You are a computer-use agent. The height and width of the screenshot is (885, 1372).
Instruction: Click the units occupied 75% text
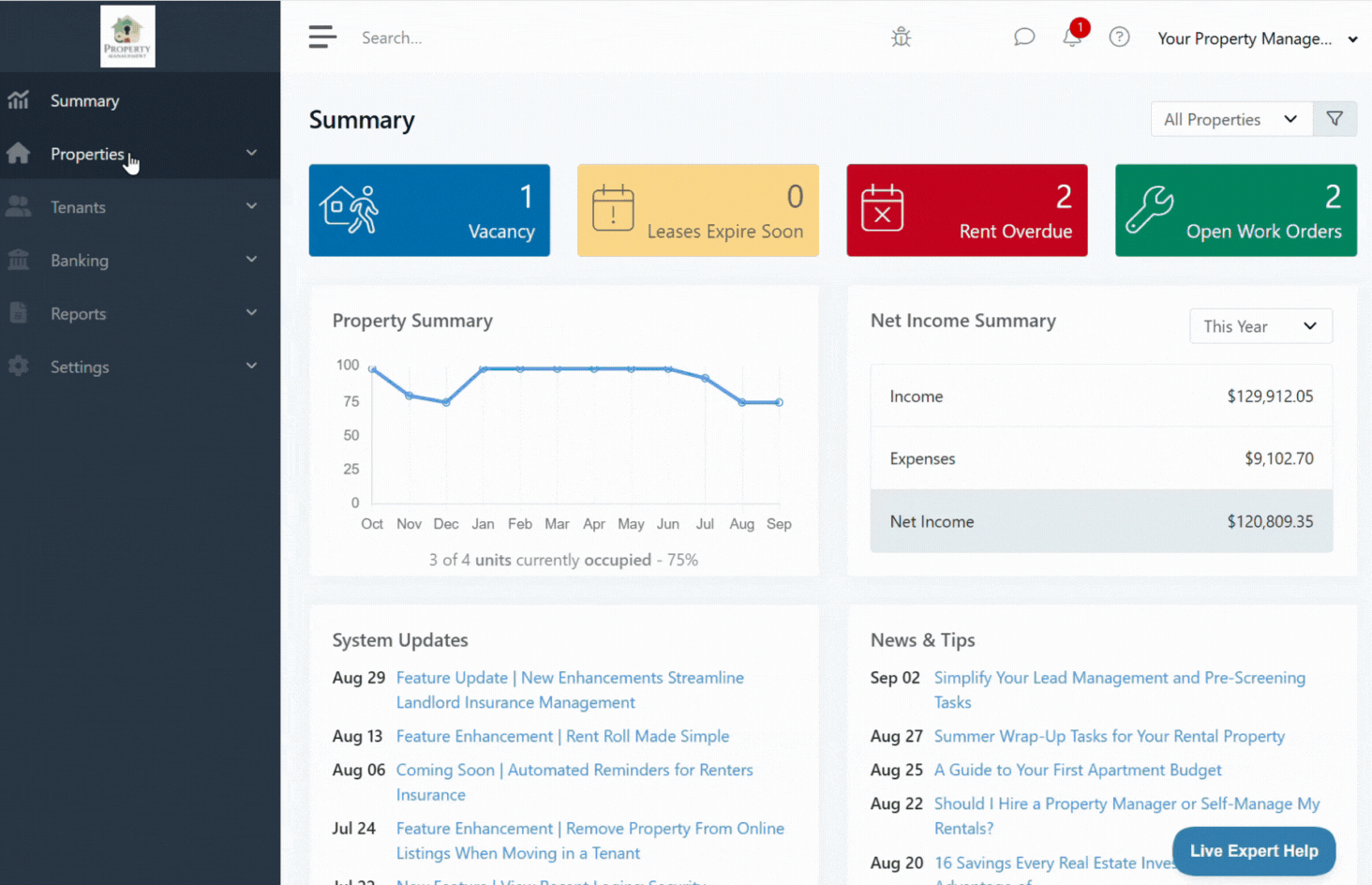563,560
